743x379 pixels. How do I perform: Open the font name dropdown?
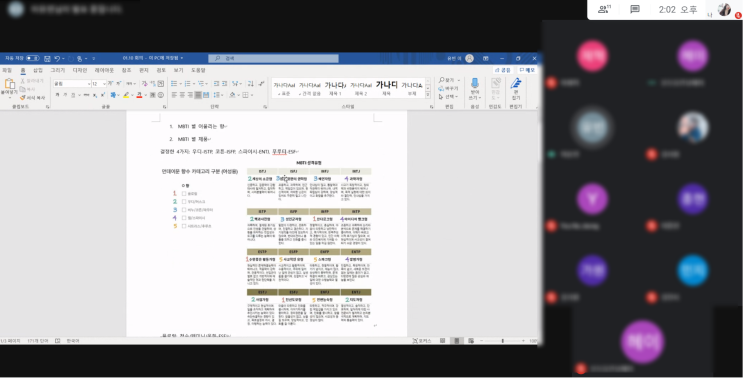pos(89,84)
